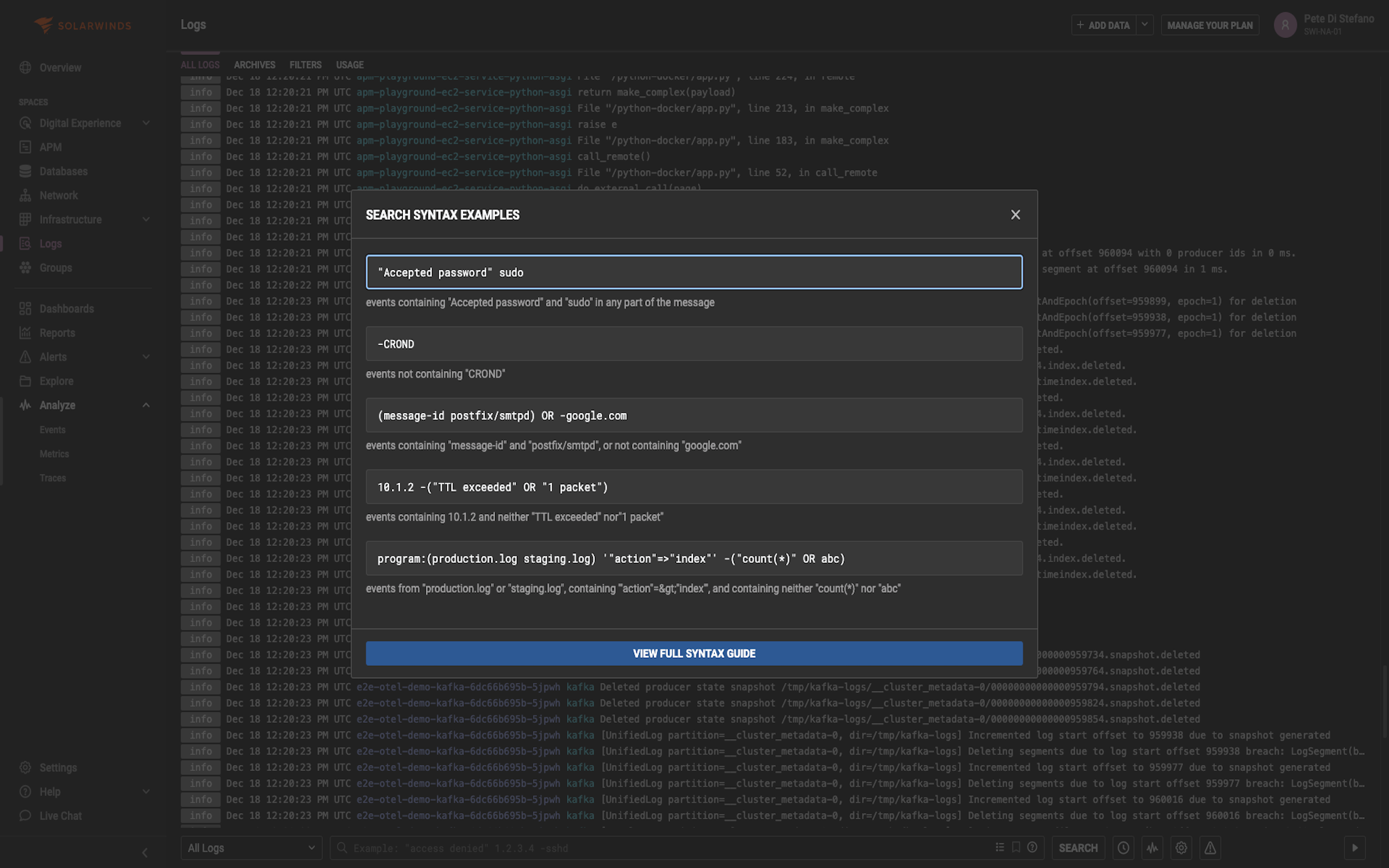Switch to the ARCHIVES tab
1389x868 pixels.
coord(254,64)
